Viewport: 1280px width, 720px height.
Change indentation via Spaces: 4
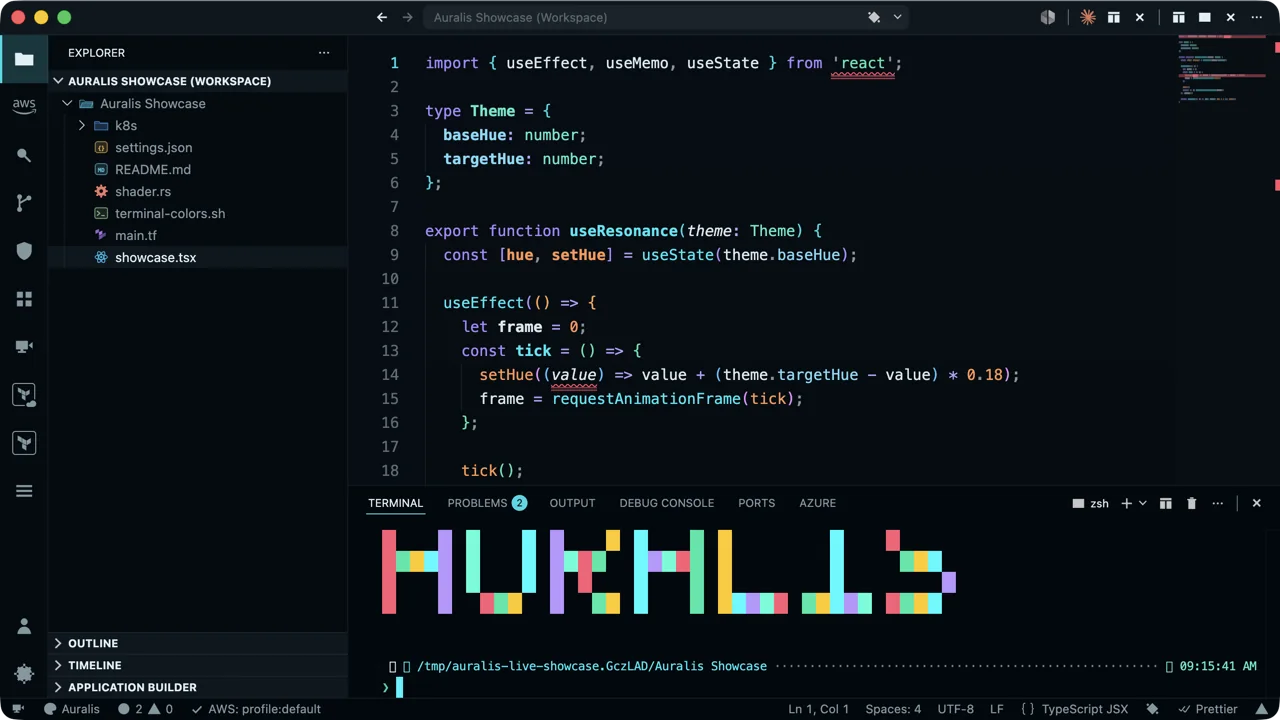[893, 709]
